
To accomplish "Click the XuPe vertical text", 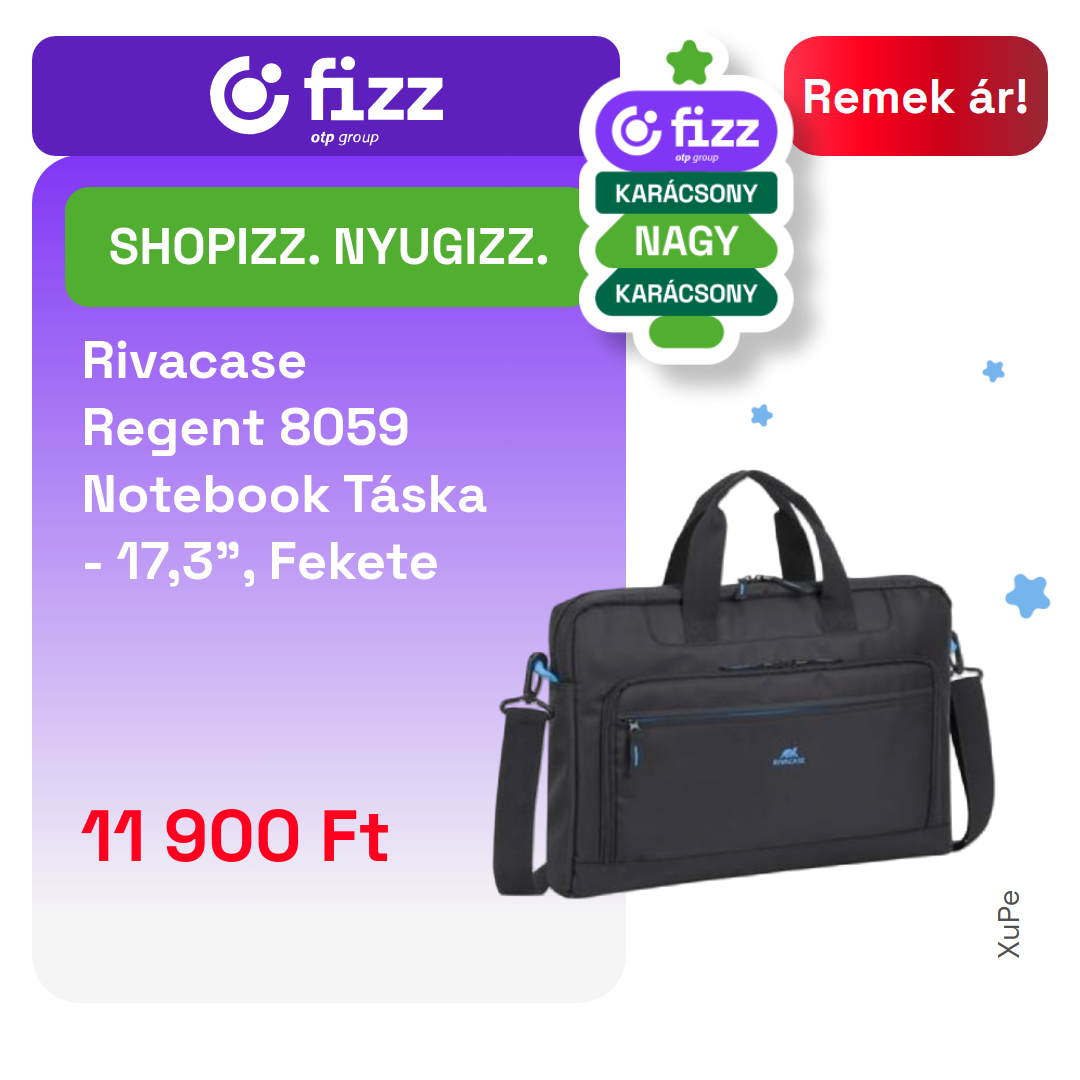I will click(x=1008, y=924).
